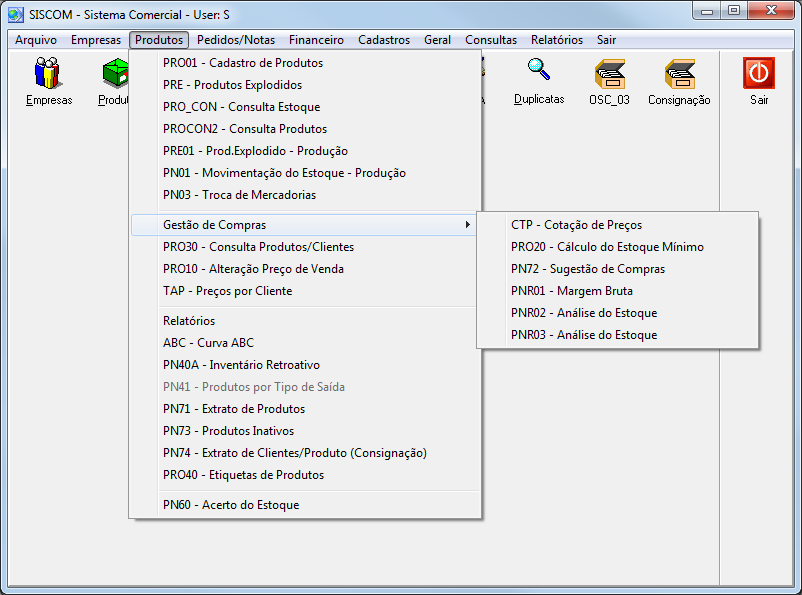
Task: Choose PRO40 - Etiquetas de Produtos
Action: [x=243, y=475]
